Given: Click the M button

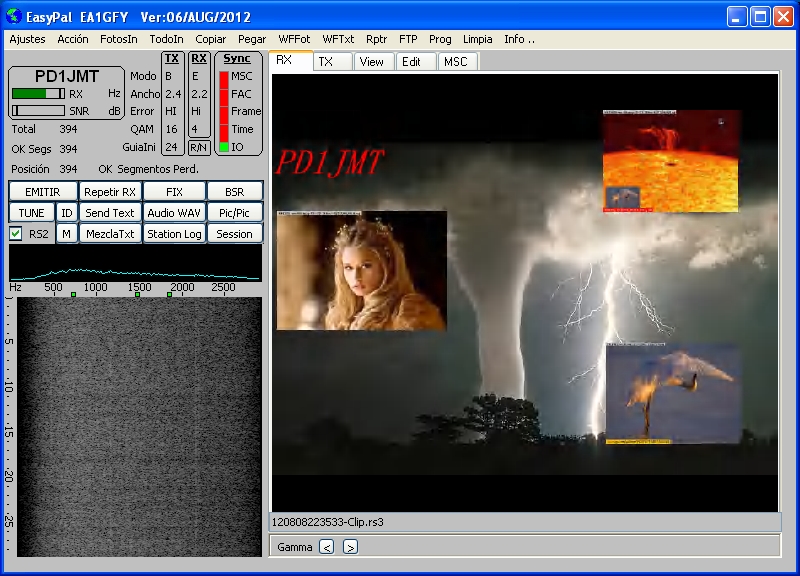Looking at the screenshot, I should point(67,234).
